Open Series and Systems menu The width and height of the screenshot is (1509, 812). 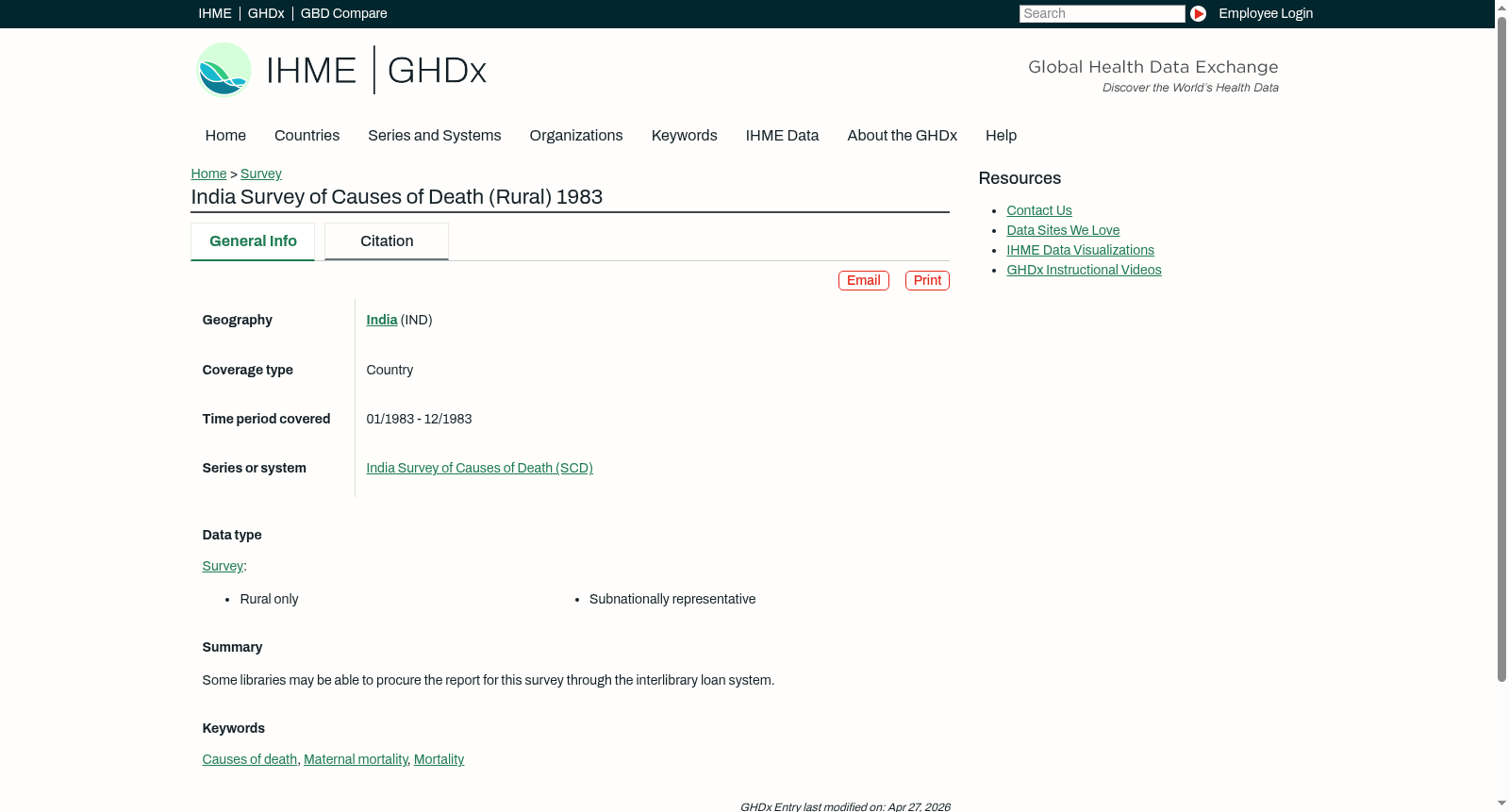tap(435, 136)
